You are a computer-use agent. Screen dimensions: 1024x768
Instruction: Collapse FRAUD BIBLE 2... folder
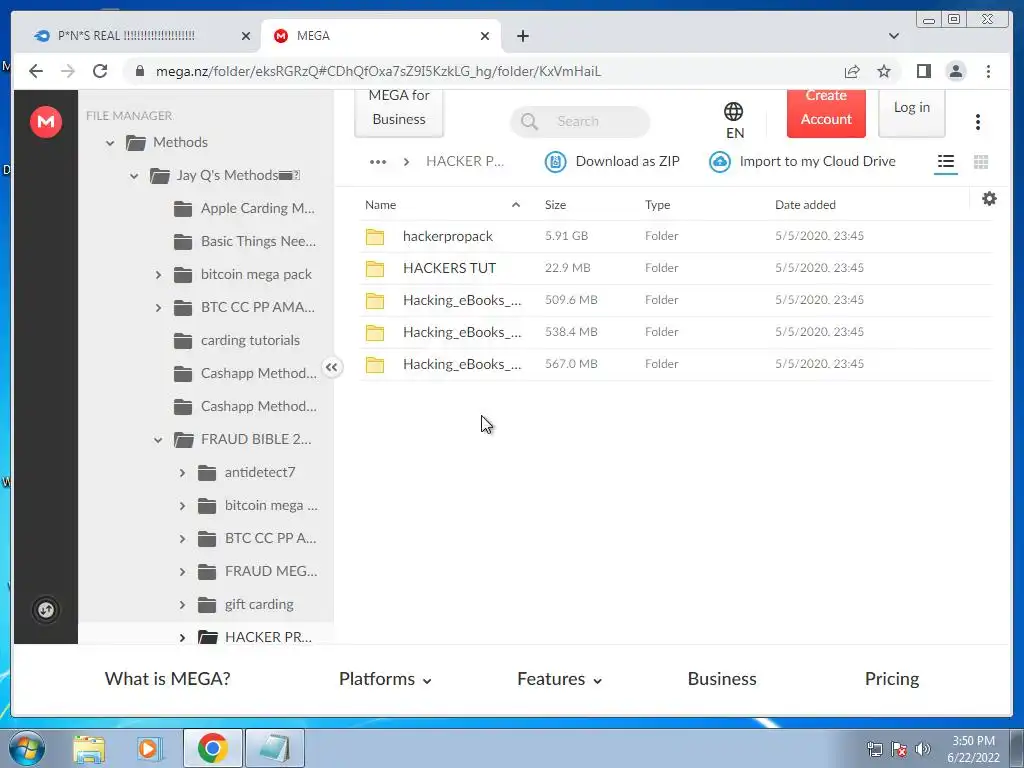(158, 440)
